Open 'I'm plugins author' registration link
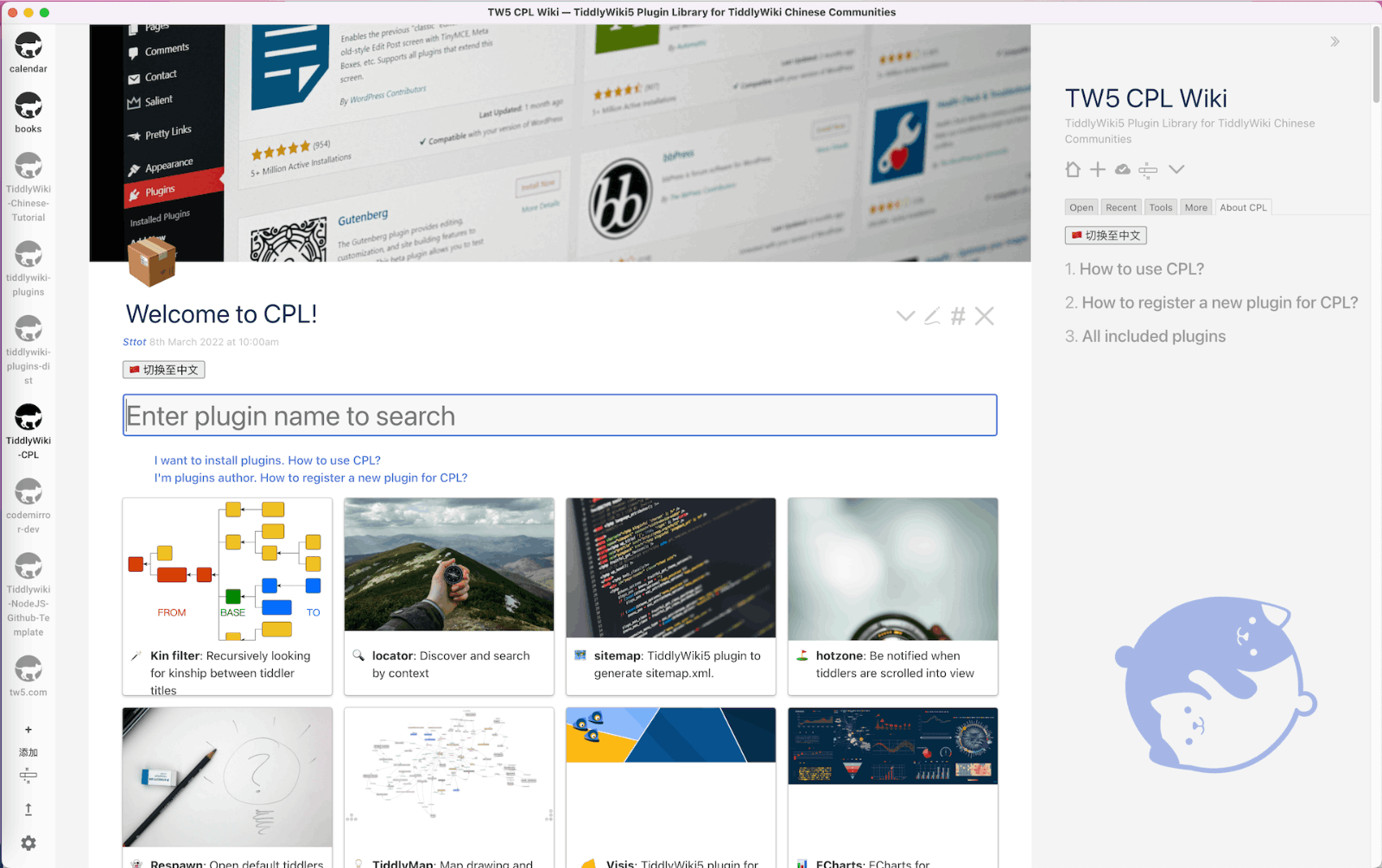1382x868 pixels. (x=310, y=478)
